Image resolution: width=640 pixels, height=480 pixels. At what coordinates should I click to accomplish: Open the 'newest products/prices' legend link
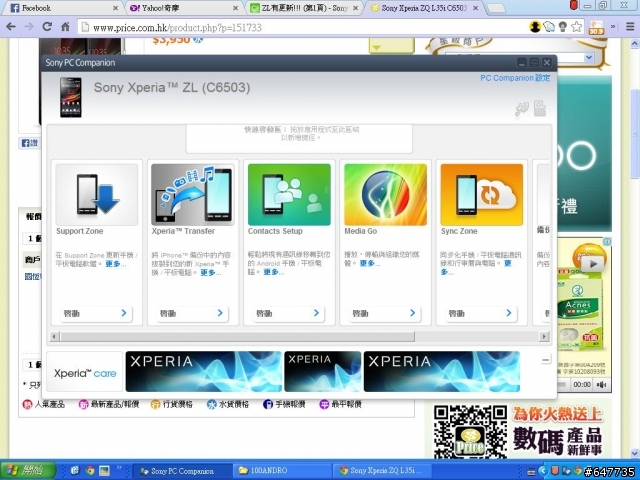tap(109, 404)
